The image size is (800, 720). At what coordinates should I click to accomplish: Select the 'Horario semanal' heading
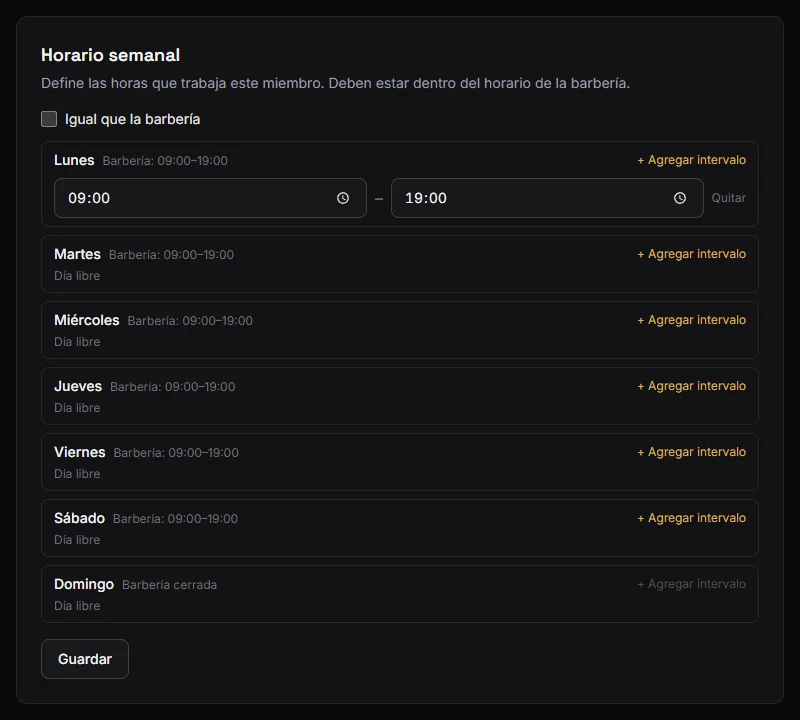point(110,55)
